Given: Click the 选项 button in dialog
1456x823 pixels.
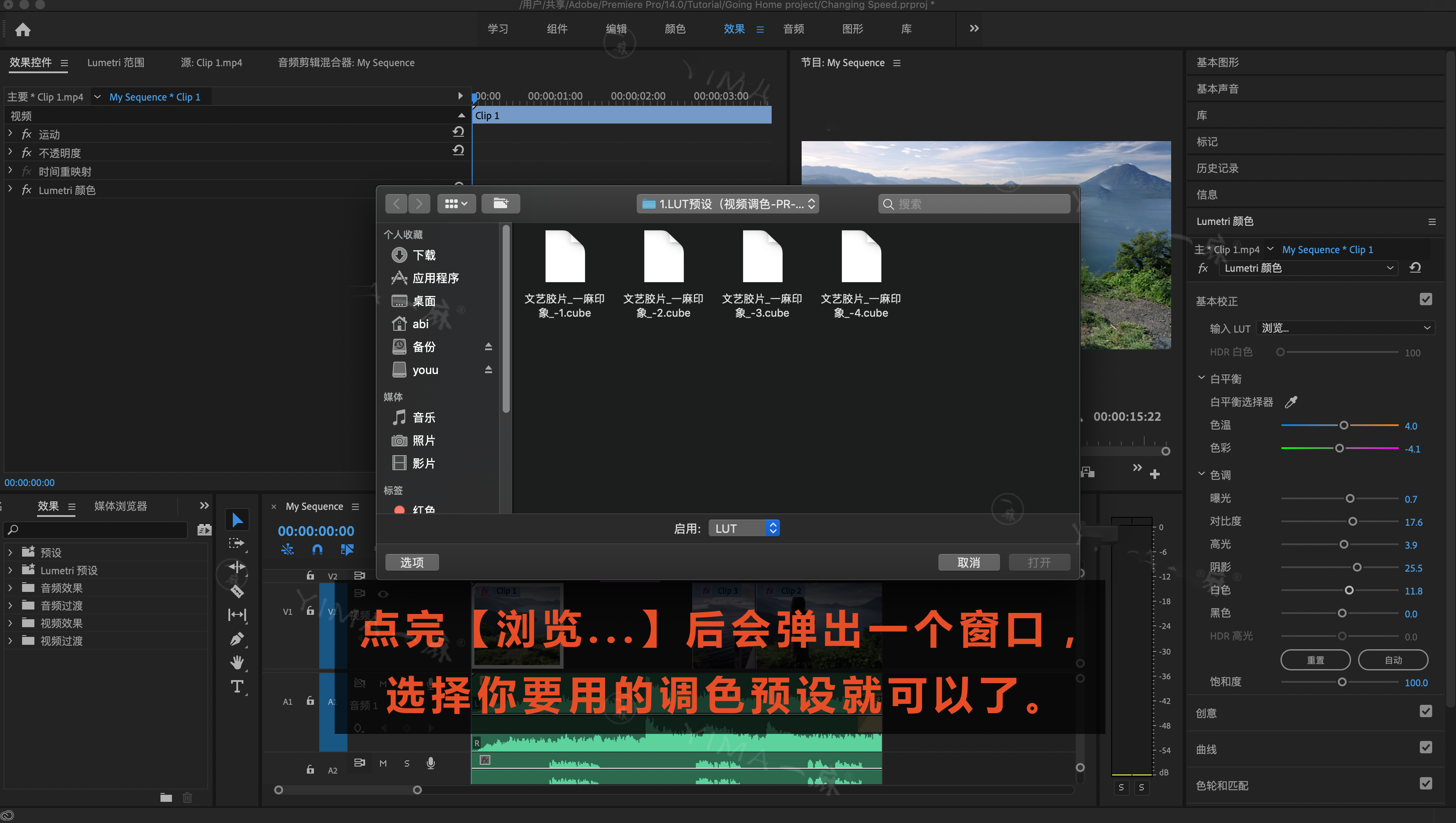Looking at the screenshot, I should (x=412, y=562).
